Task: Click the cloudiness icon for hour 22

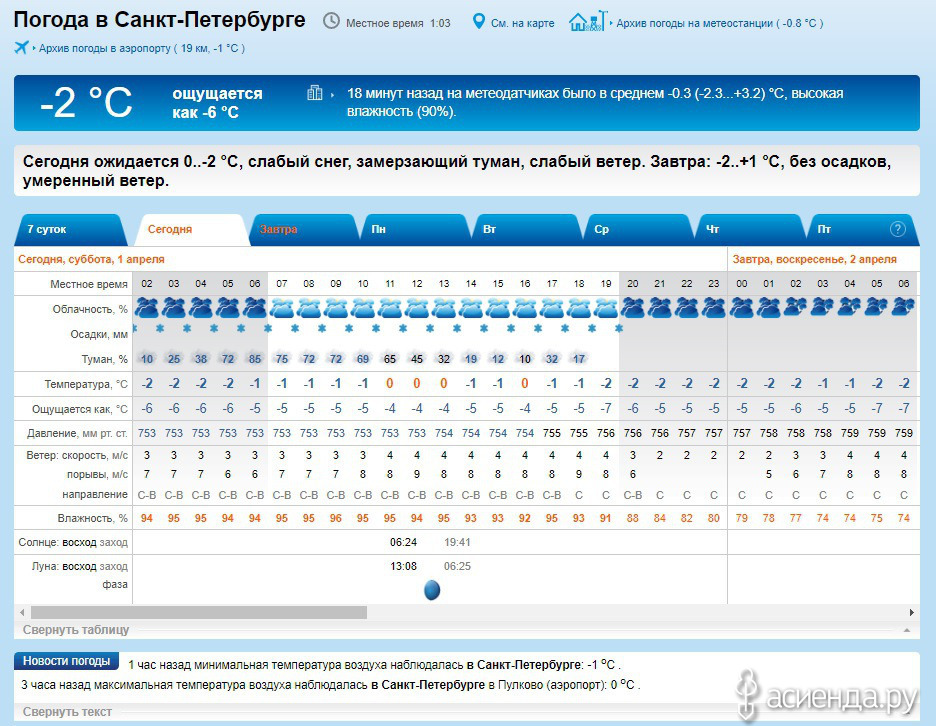Action: (686, 307)
